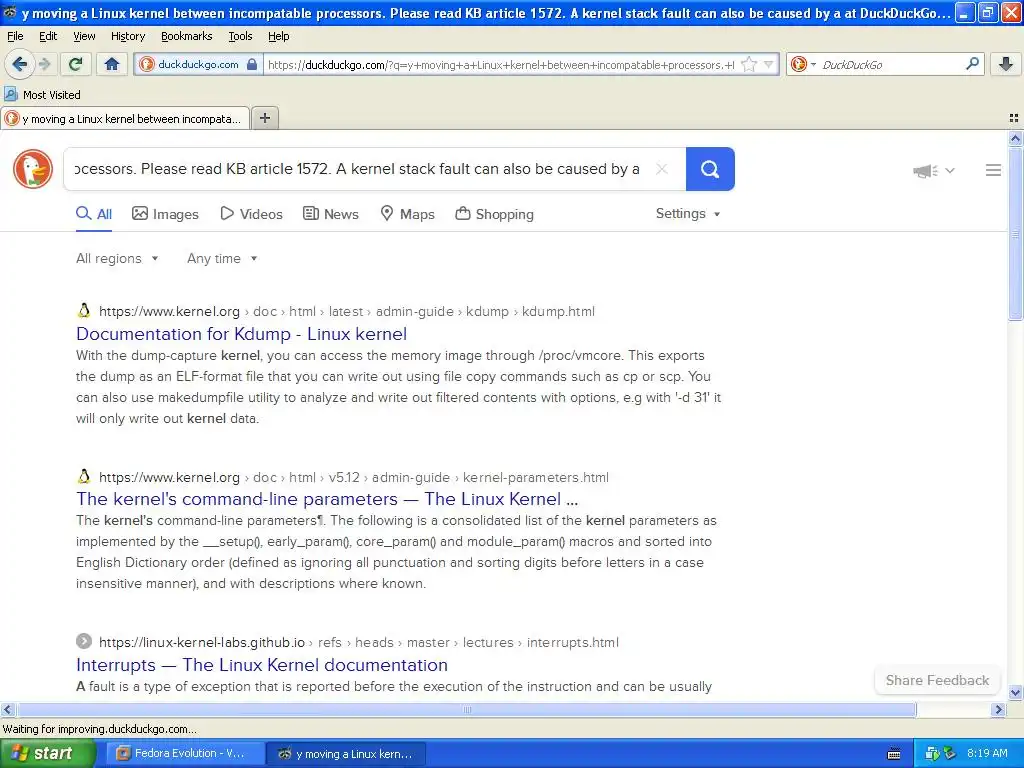Image resolution: width=1024 pixels, height=768 pixels.
Task: Clear the search query with X
Action: (662, 169)
